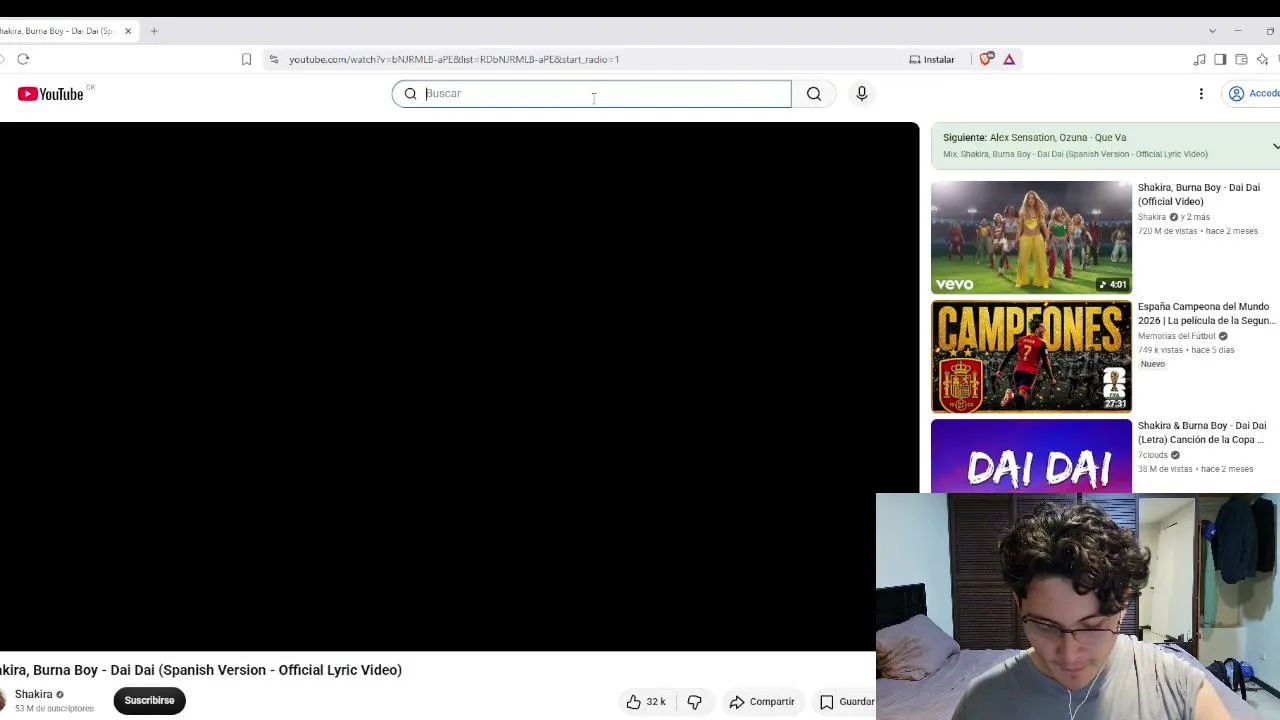Toggle the browser sidebar panel icon

[1220, 59]
